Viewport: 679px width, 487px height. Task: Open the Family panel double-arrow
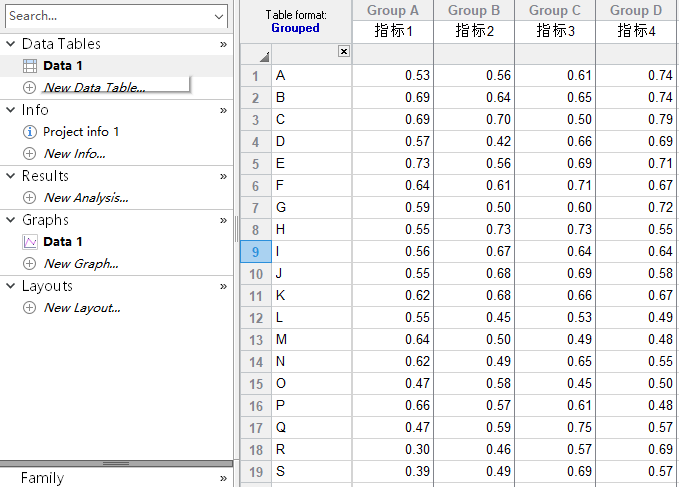(223, 478)
